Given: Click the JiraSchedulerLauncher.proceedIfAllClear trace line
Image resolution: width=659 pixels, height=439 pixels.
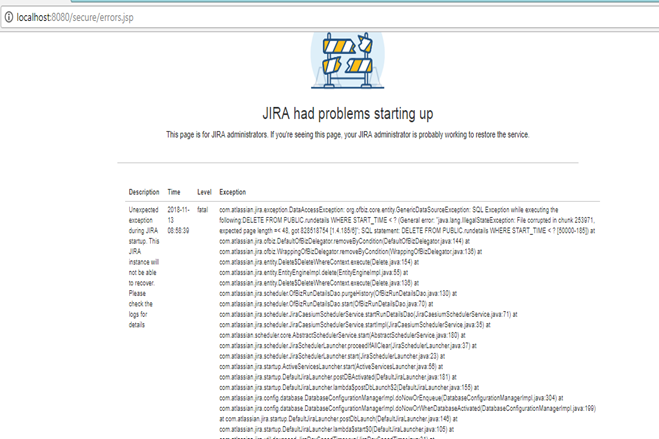Looking at the screenshot, I should pos(348,346).
